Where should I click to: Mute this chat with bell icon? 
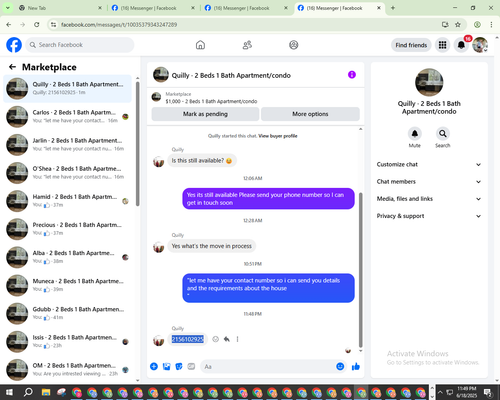415,134
